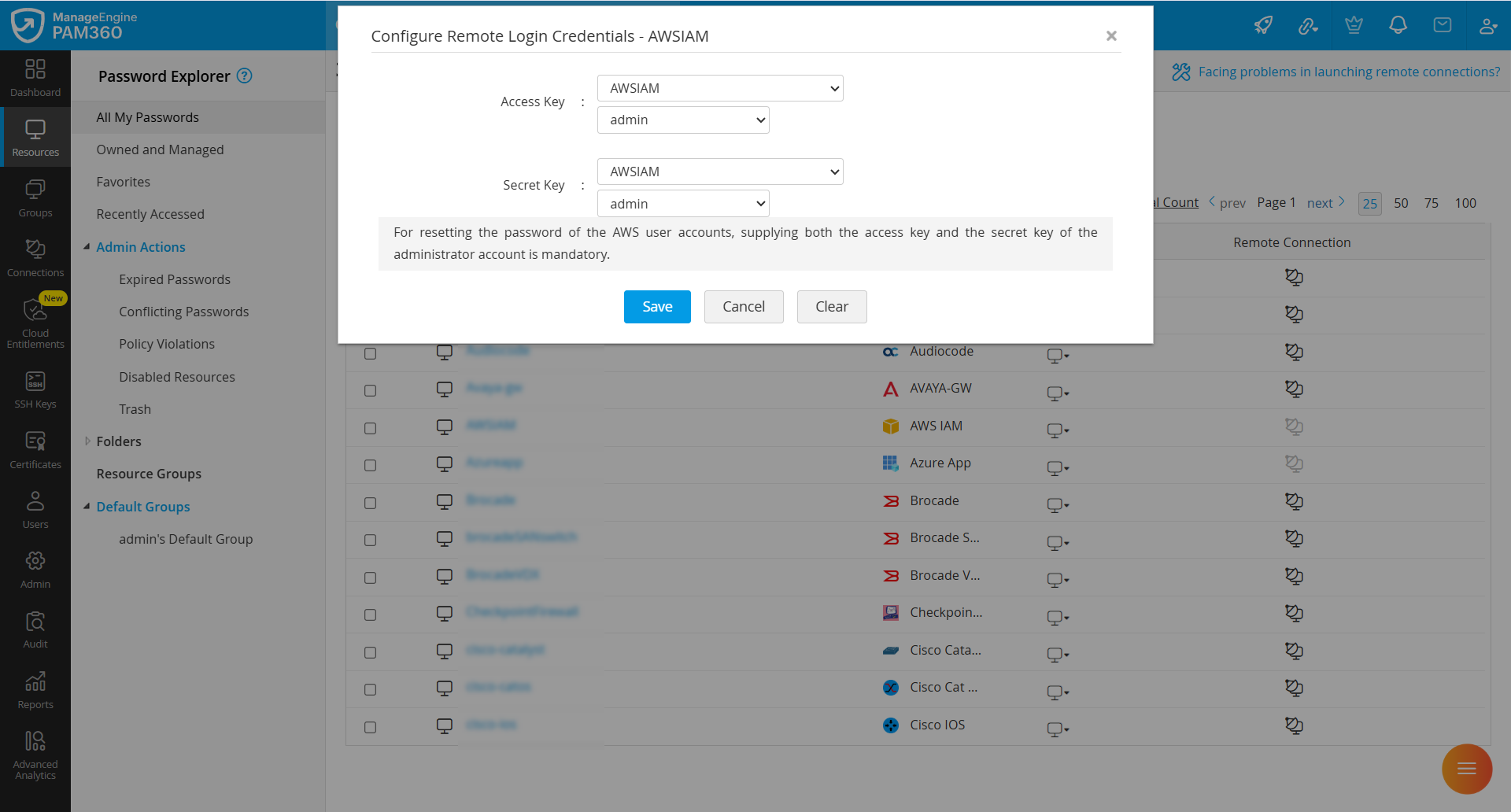1511x812 pixels.
Task: Open Cloud Entitlements marked as New
Action: click(x=35, y=323)
